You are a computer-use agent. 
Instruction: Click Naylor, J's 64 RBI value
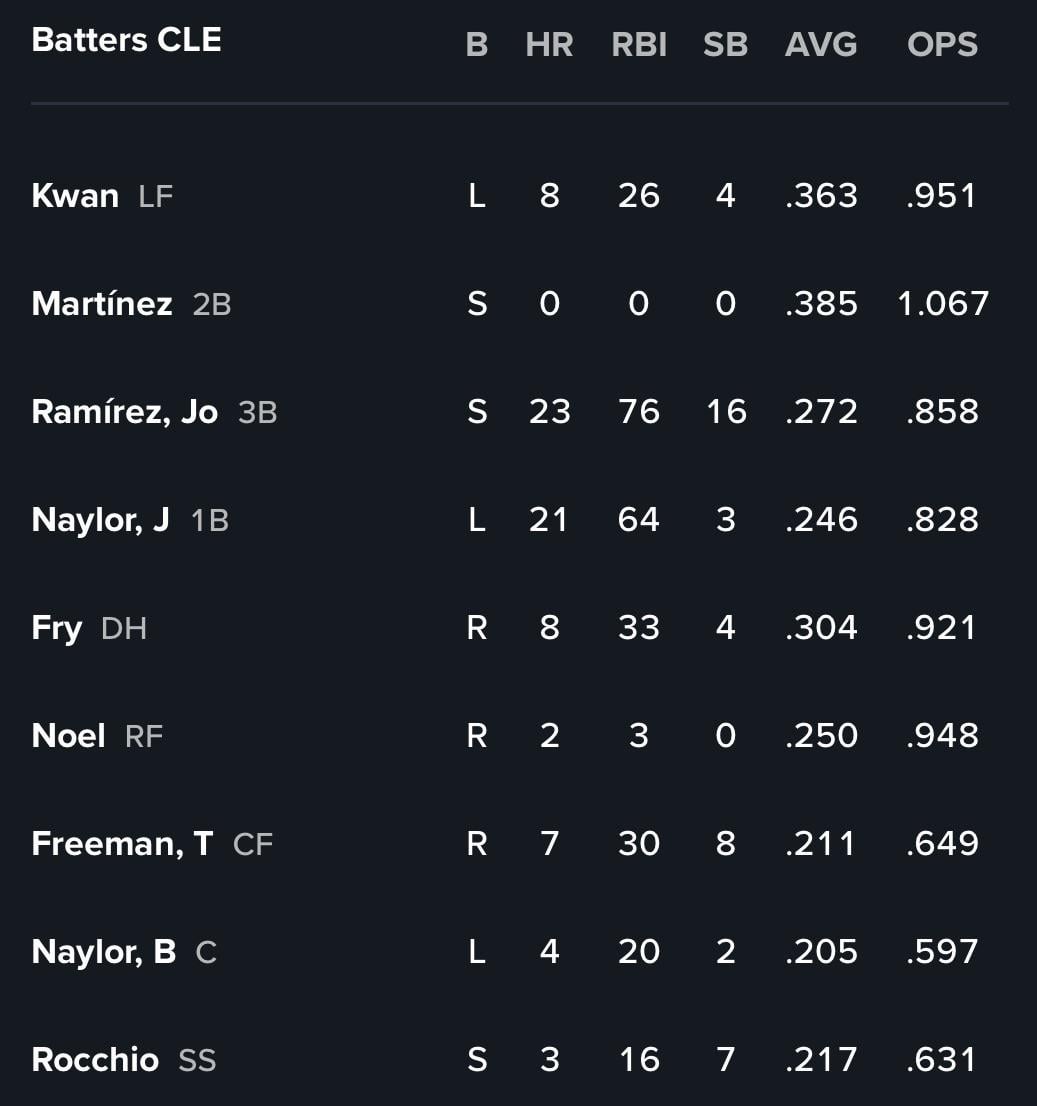(x=639, y=520)
